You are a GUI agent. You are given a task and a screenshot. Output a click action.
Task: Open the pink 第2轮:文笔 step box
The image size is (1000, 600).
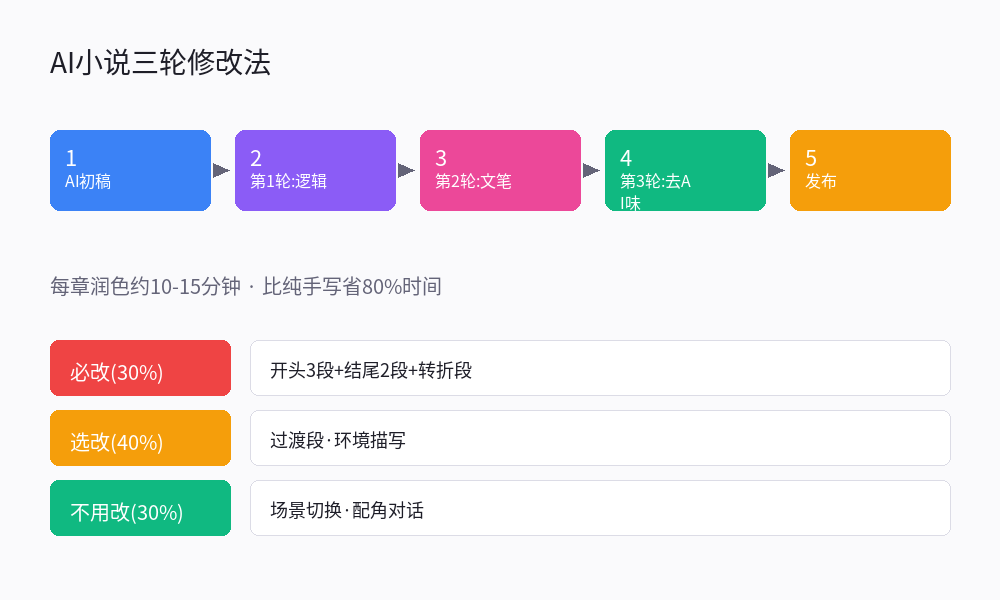point(500,170)
